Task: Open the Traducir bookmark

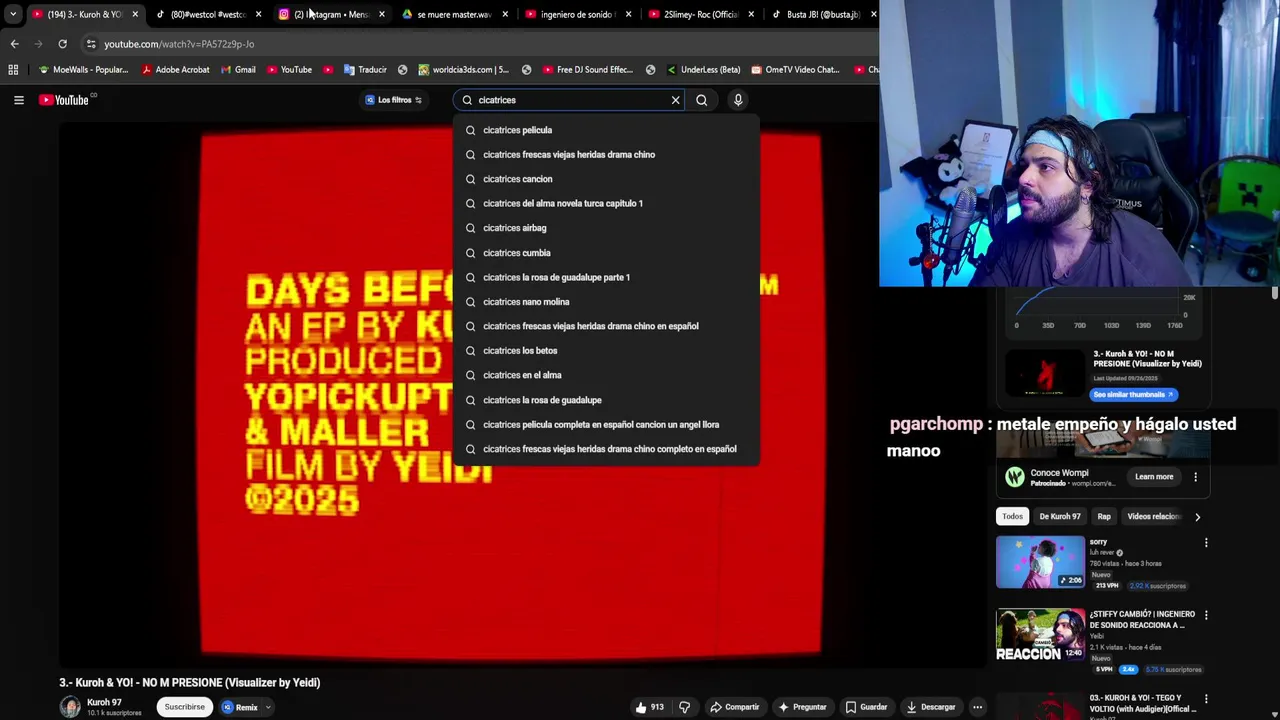Action: pos(364,70)
